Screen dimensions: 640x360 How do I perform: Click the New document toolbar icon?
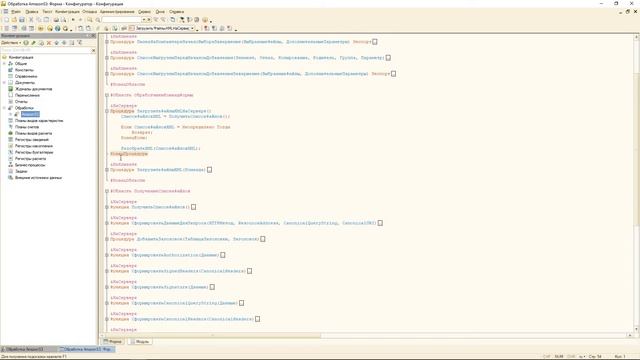click(6, 20)
